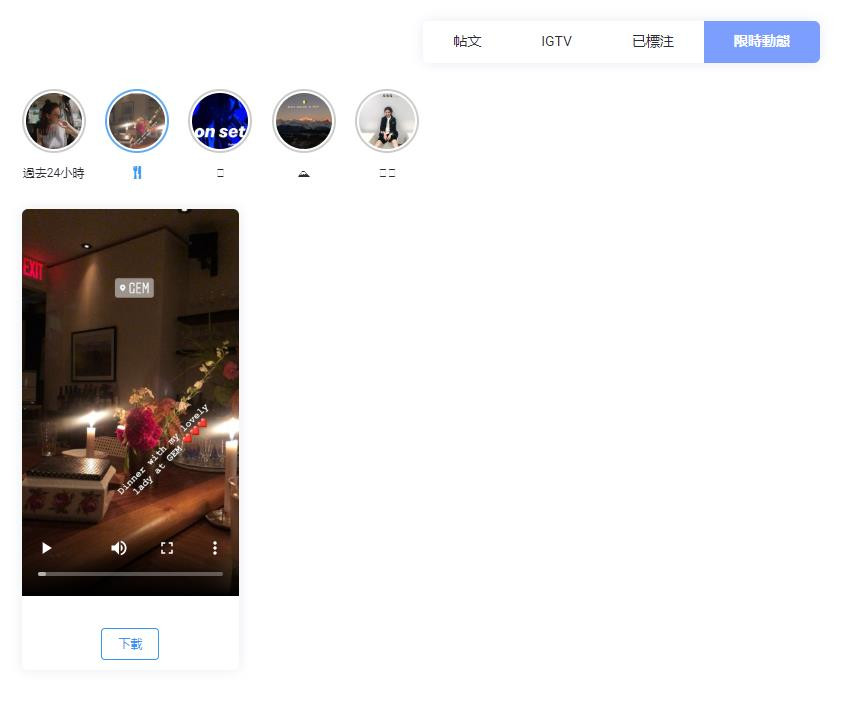Open the mountain sunset highlight circle
Screen dimensions: 844x708
tap(304, 121)
